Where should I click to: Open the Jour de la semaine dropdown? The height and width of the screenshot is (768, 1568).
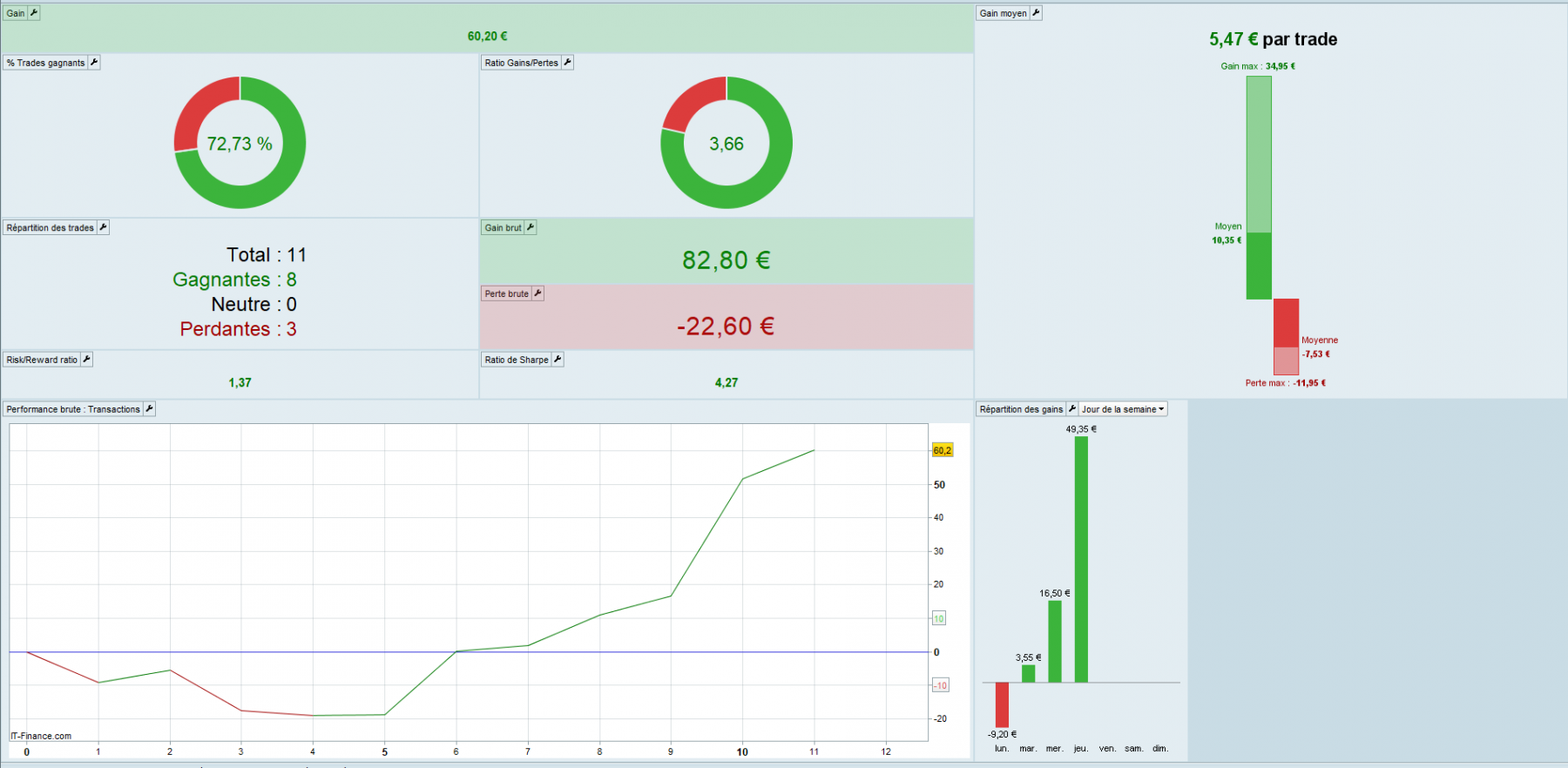(x=1123, y=409)
